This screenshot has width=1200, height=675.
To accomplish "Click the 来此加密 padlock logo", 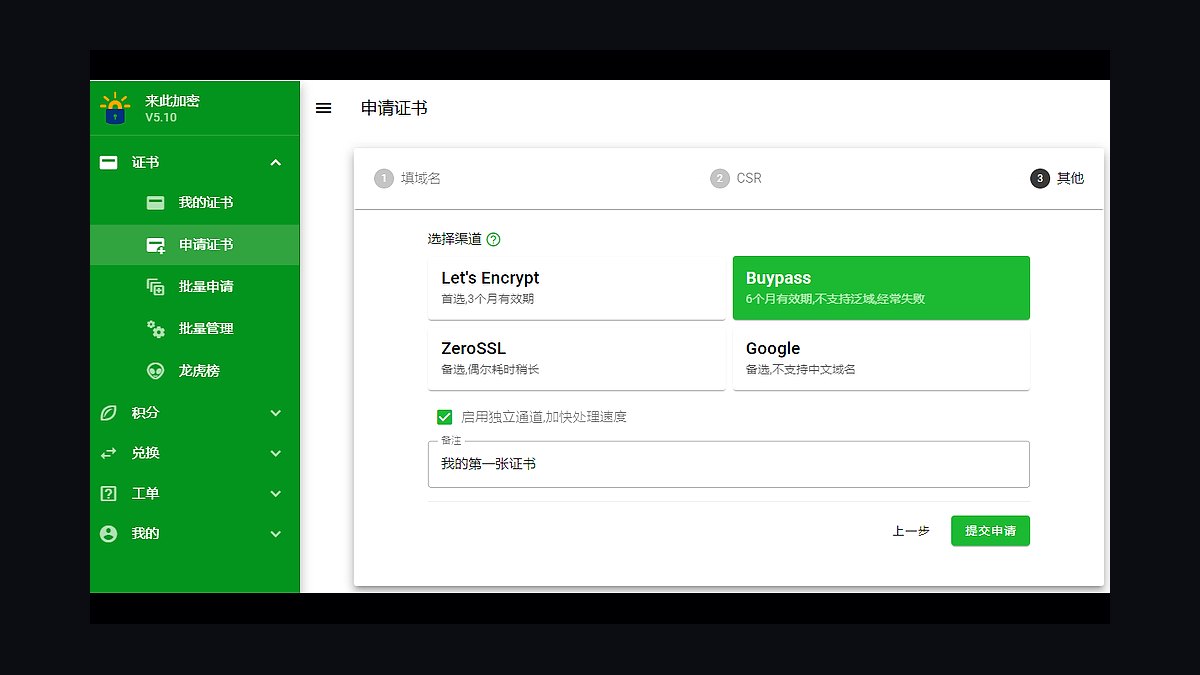I will pos(116,108).
